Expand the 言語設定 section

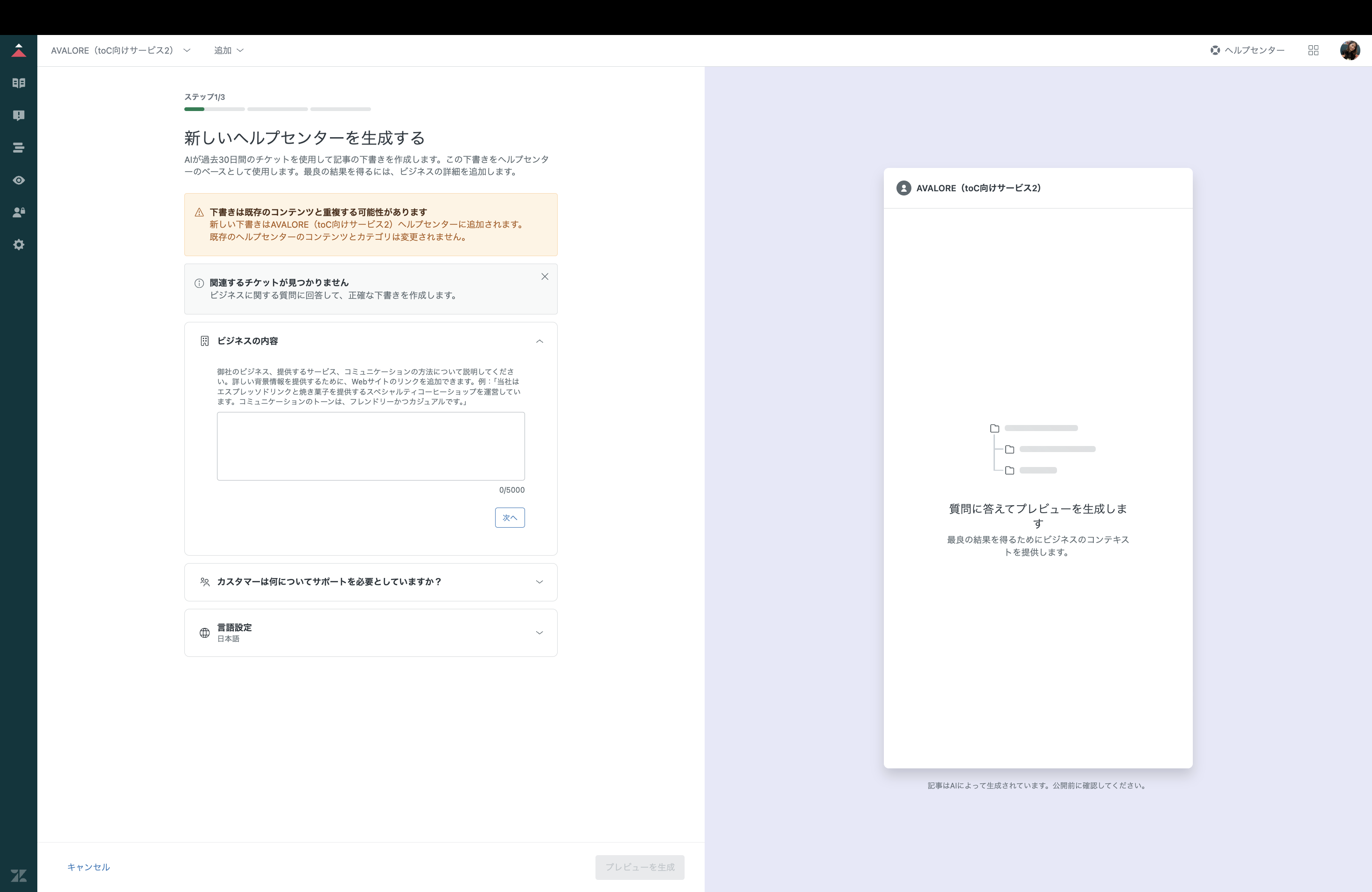(x=539, y=633)
